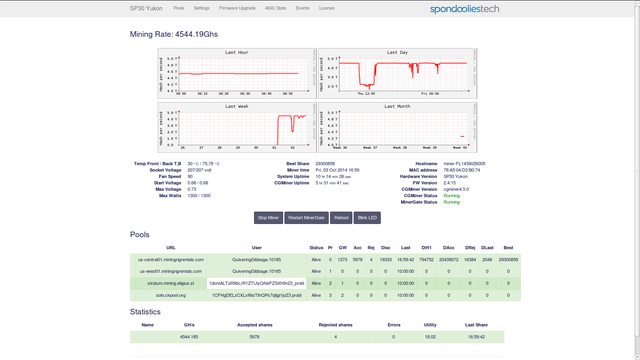640x360 pixels.
Task: Click the Restart MinerGate button
Action: [x=307, y=218]
